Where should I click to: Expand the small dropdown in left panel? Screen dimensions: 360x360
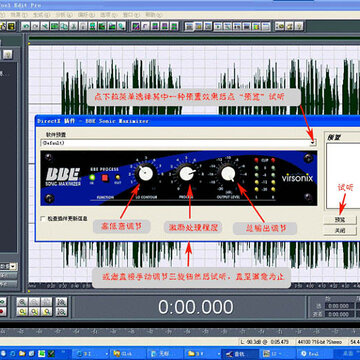coord(13,266)
